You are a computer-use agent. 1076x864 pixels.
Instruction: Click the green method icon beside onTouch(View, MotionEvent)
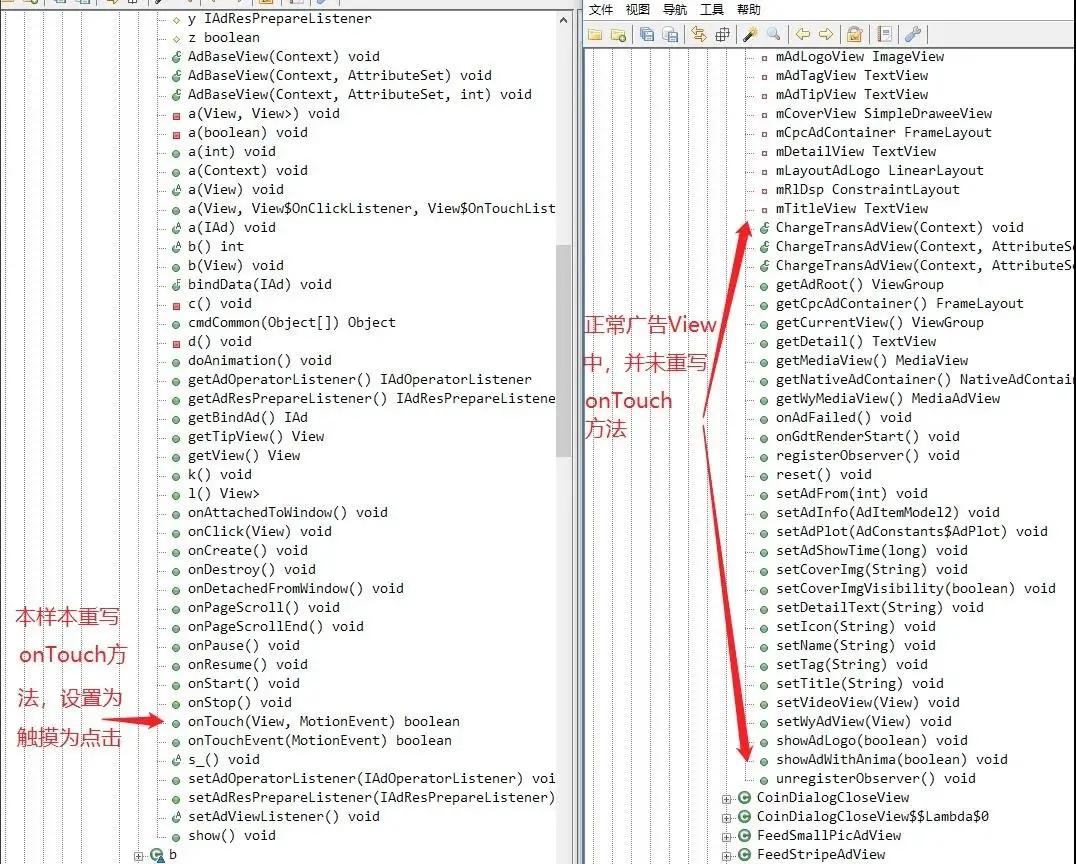[x=176, y=723]
